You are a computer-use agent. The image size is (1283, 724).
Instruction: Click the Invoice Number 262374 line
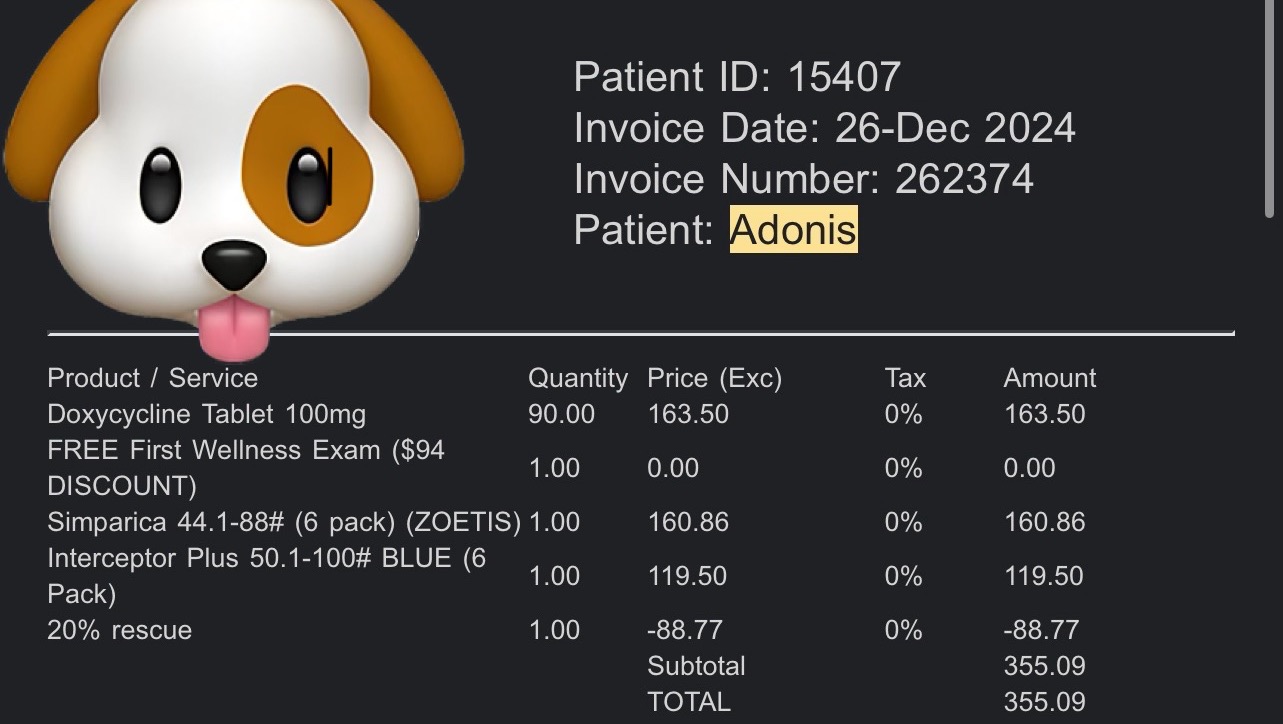pos(803,179)
